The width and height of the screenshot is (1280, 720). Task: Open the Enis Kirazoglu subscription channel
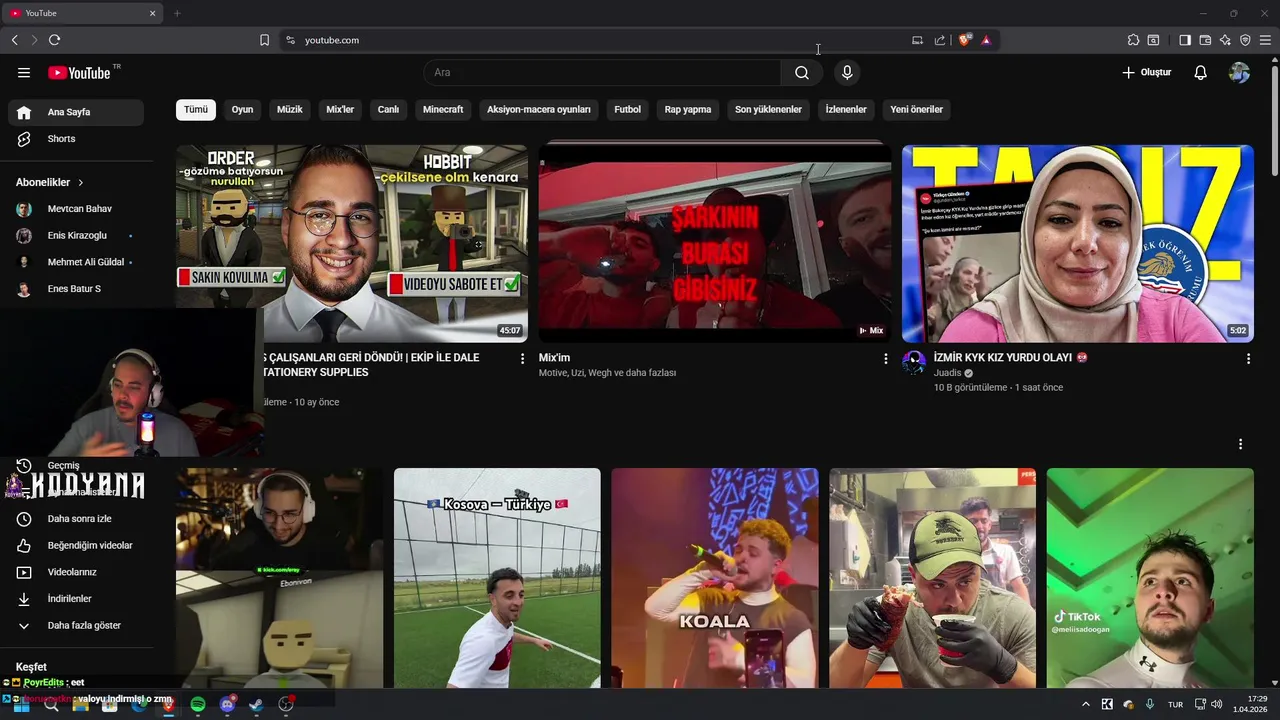coord(76,236)
